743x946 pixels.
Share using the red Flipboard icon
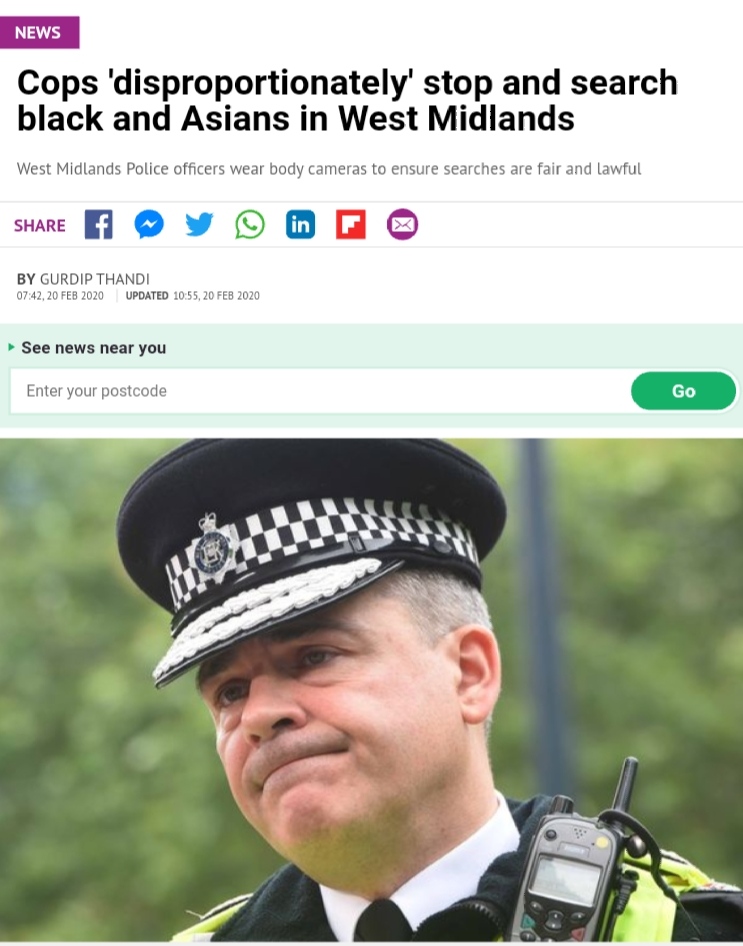[351, 224]
